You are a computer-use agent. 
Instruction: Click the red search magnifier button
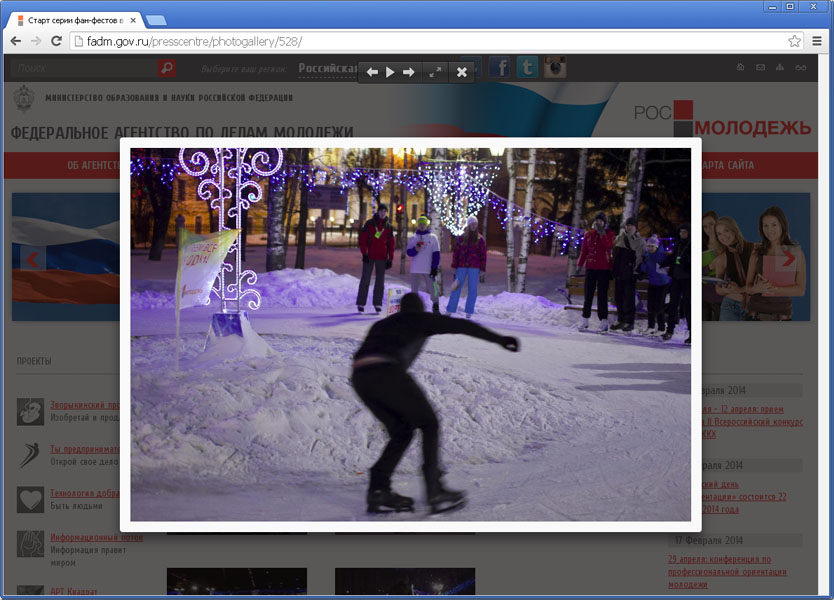(x=166, y=68)
